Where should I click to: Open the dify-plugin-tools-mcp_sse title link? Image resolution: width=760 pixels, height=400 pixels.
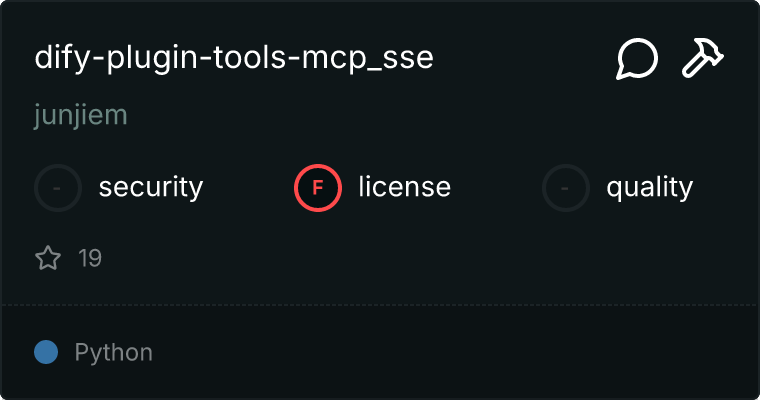click(x=234, y=58)
